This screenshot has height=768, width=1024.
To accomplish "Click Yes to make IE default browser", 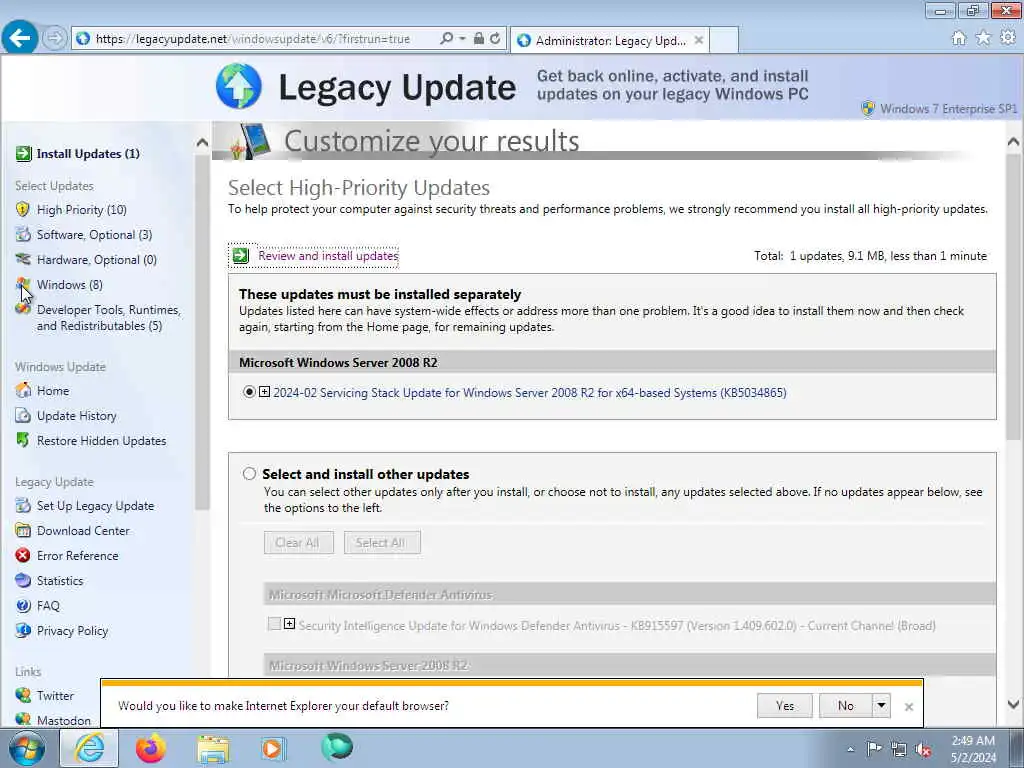I will 784,705.
